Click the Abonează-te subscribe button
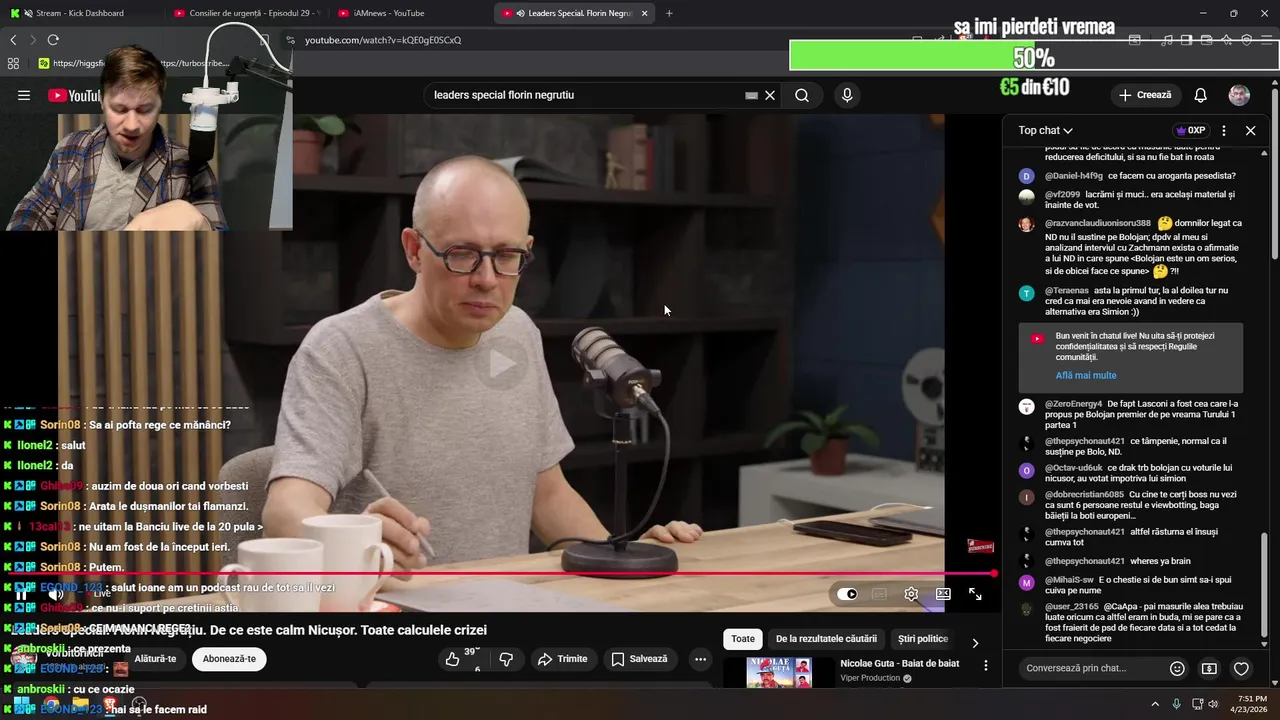This screenshot has height=720, width=1280. coord(229,659)
